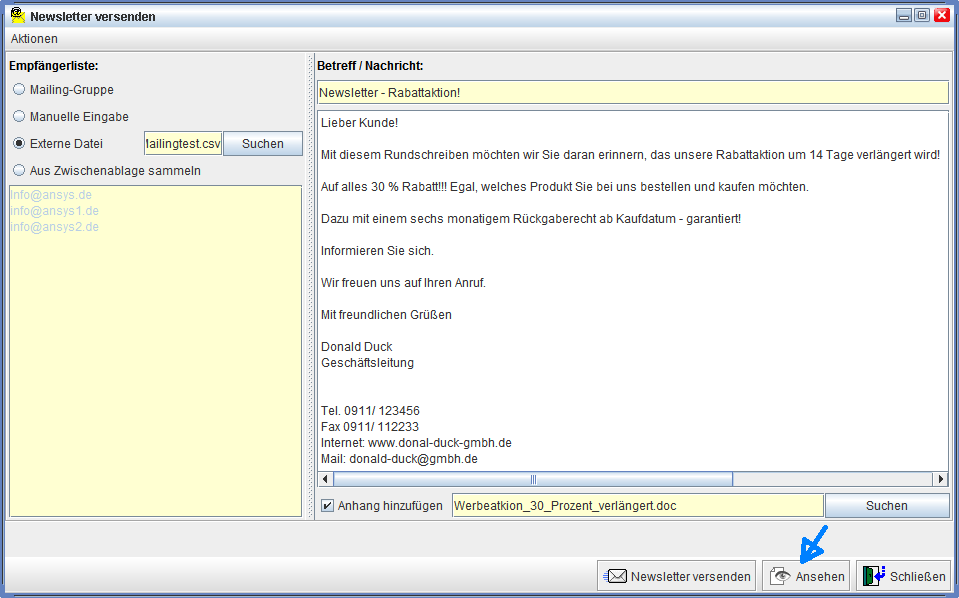Viewport: 959px width, 598px height.
Task: Click the mailingtest.csv file path field
Action: (x=183, y=144)
